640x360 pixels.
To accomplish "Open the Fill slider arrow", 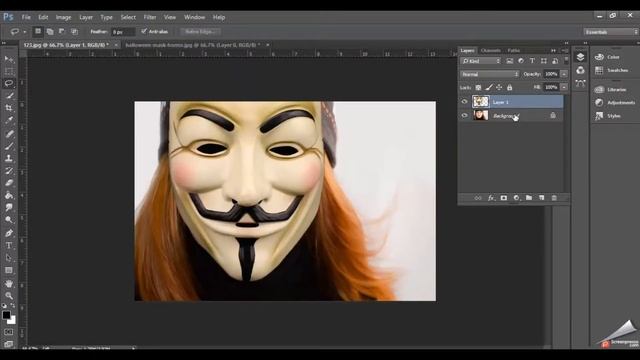I will pyautogui.click(x=564, y=87).
